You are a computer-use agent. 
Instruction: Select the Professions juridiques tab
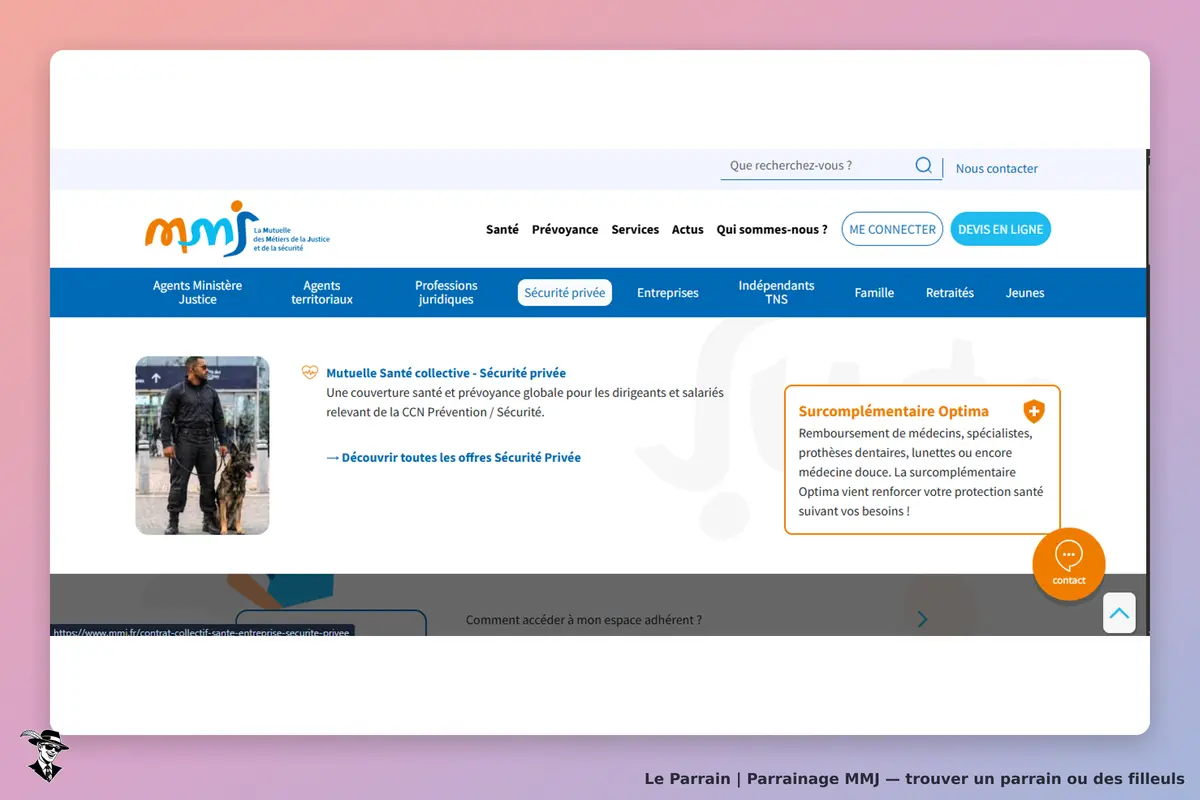click(446, 292)
